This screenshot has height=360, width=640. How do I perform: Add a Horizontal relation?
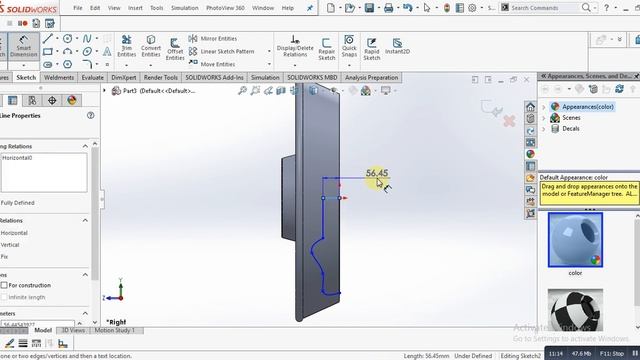pos(14,233)
